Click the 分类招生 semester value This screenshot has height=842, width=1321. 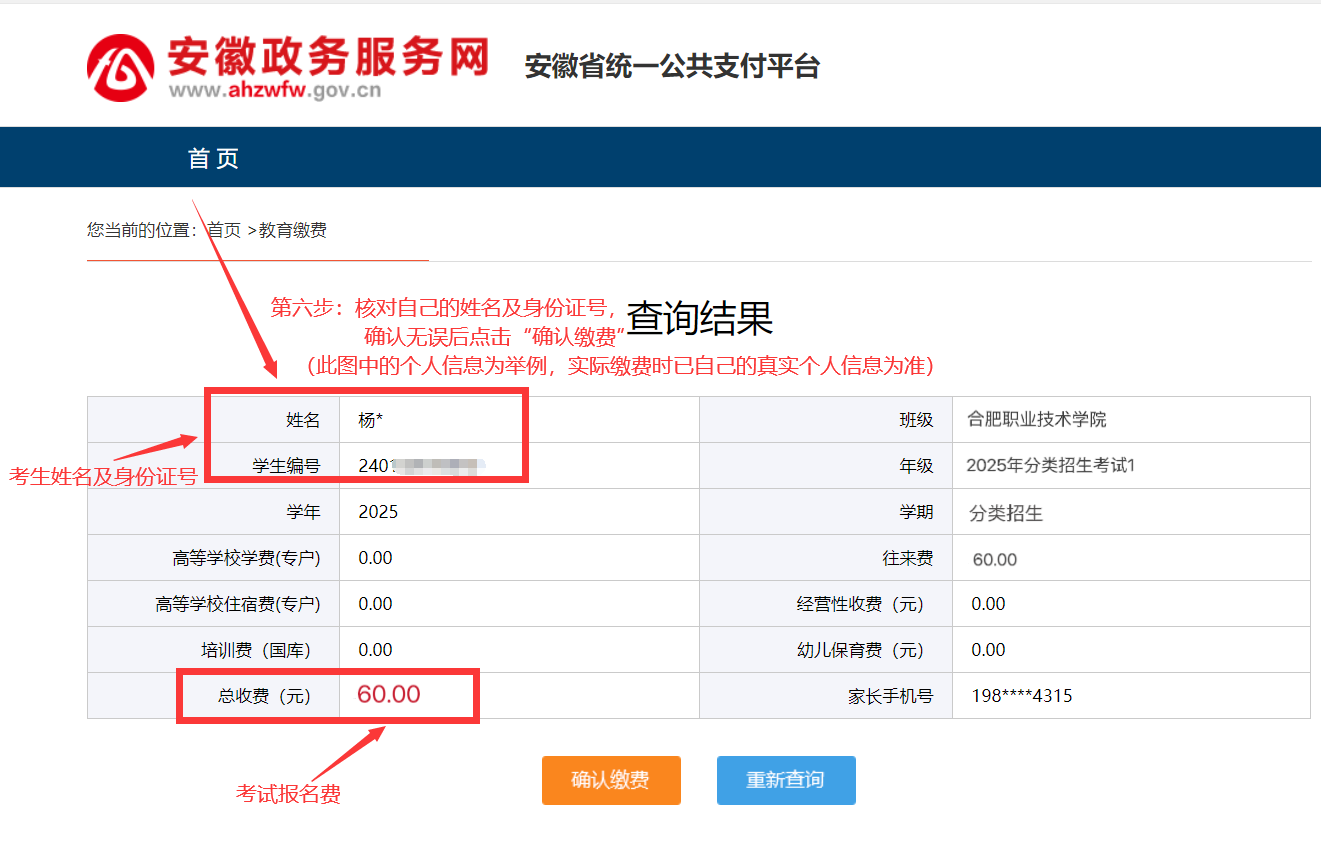tap(1006, 513)
